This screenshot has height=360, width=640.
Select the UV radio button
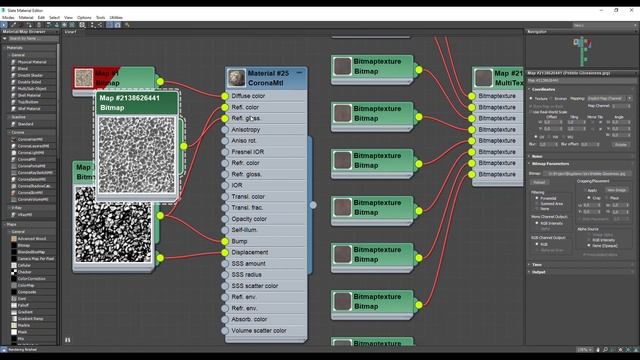pyautogui.click(x=536, y=137)
